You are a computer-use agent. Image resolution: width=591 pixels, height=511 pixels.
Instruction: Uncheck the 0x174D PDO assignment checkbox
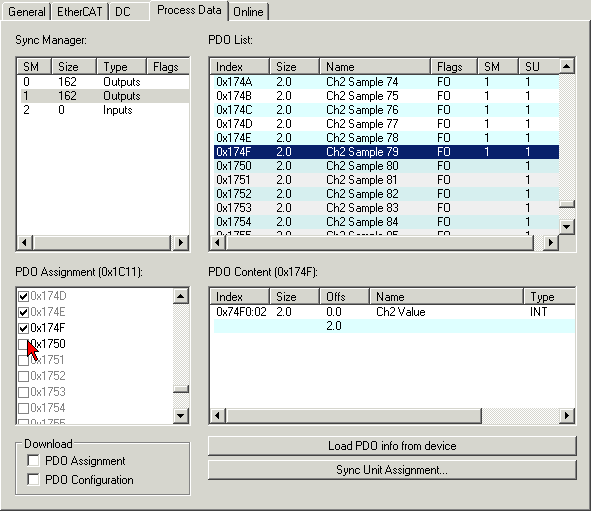coord(23,296)
